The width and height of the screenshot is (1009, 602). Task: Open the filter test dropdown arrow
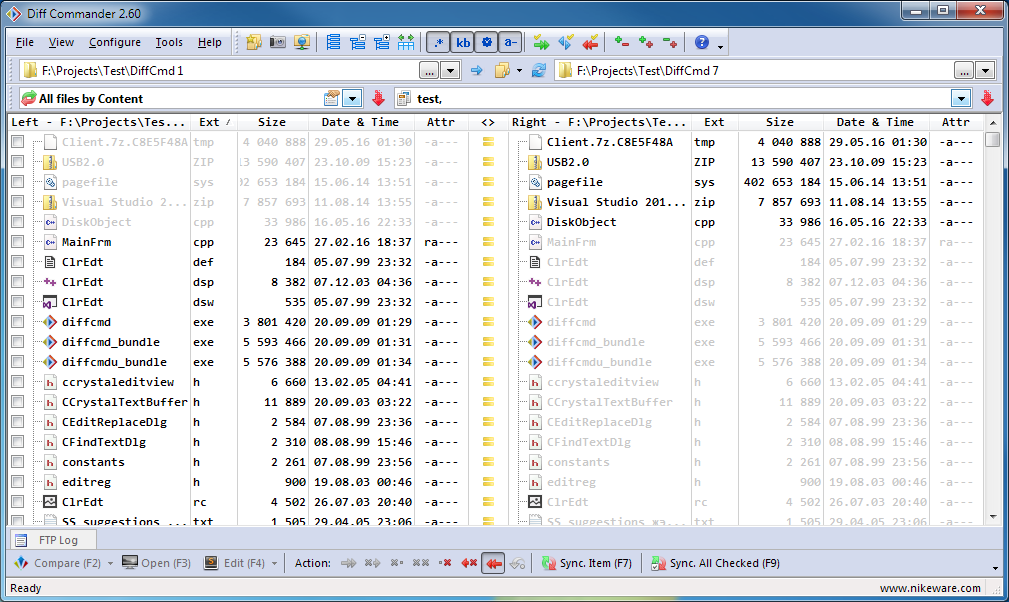pos(961,99)
